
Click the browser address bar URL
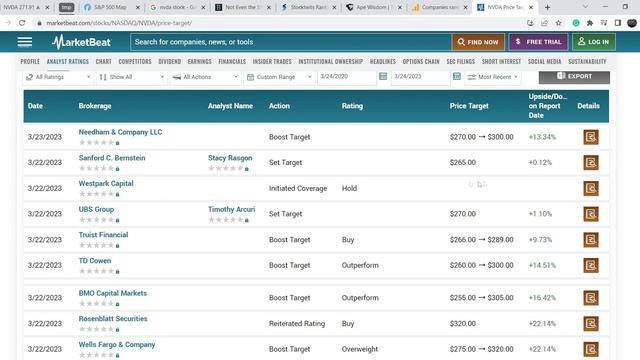tap(119, 23)
